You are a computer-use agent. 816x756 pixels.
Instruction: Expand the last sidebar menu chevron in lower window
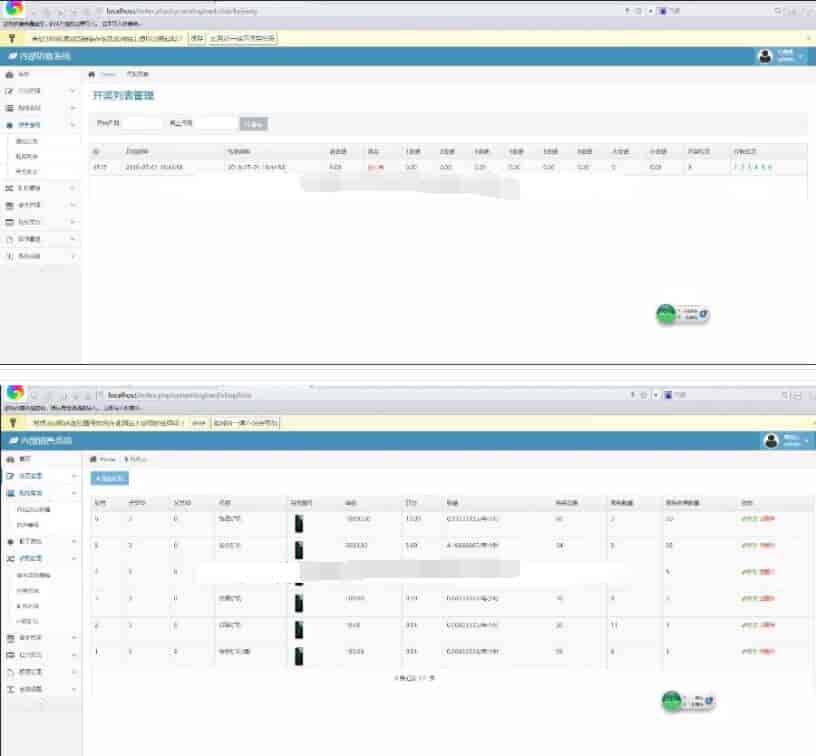74,689
